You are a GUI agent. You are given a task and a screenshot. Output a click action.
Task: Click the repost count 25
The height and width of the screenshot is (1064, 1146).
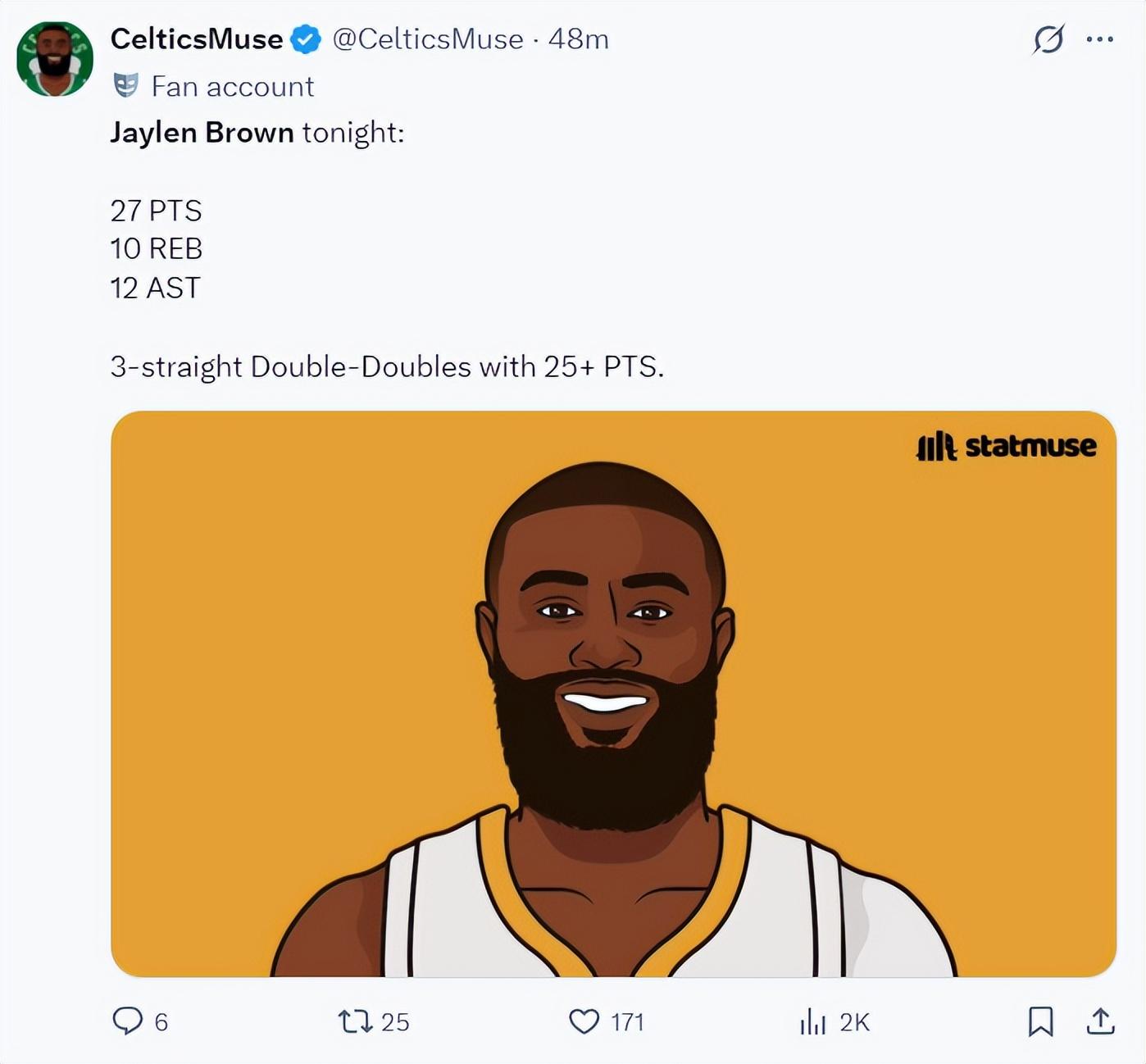coord(395,1022)
